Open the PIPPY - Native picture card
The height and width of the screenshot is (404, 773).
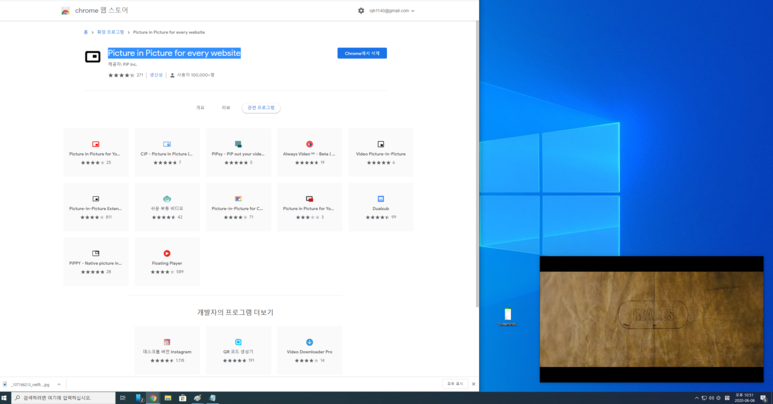(96, 261)
